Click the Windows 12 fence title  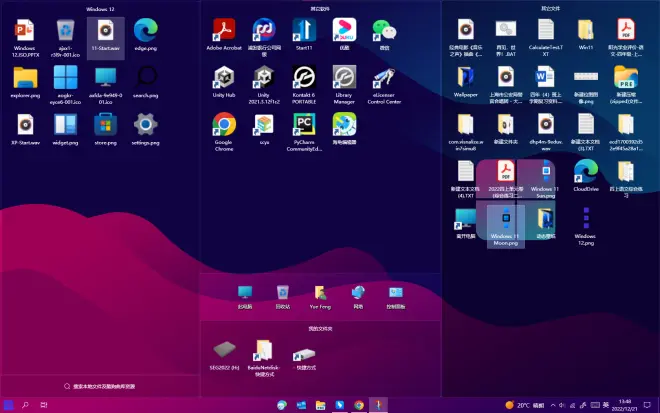pos(100,9)
